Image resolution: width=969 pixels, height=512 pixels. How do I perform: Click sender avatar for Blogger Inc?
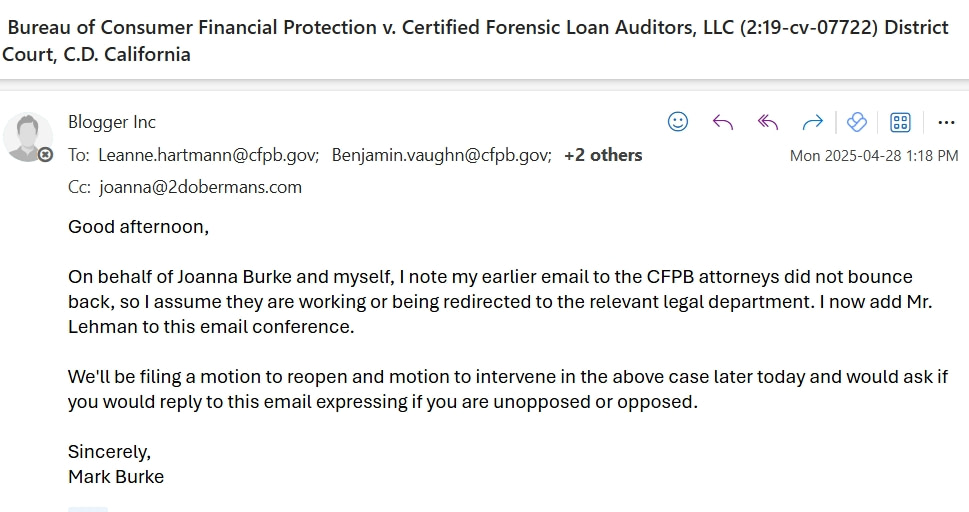(x=27, y=137)
